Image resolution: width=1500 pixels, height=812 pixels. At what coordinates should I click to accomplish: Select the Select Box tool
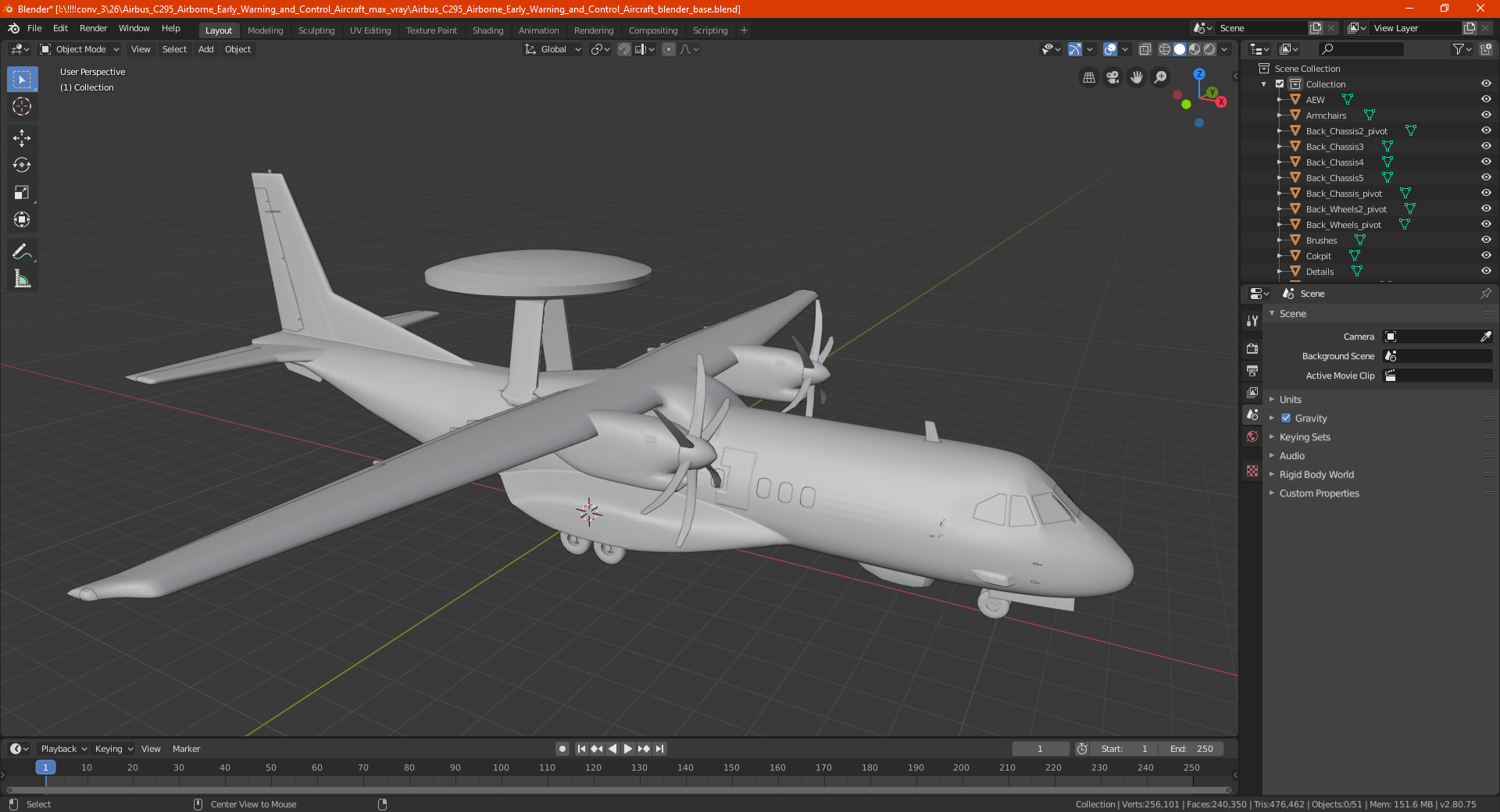tap(22, 80)
